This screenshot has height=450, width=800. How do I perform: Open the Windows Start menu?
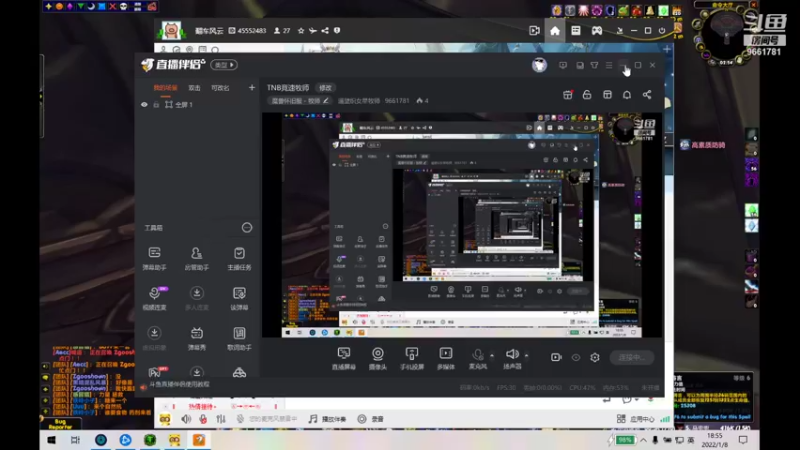[x=52, y=440]
